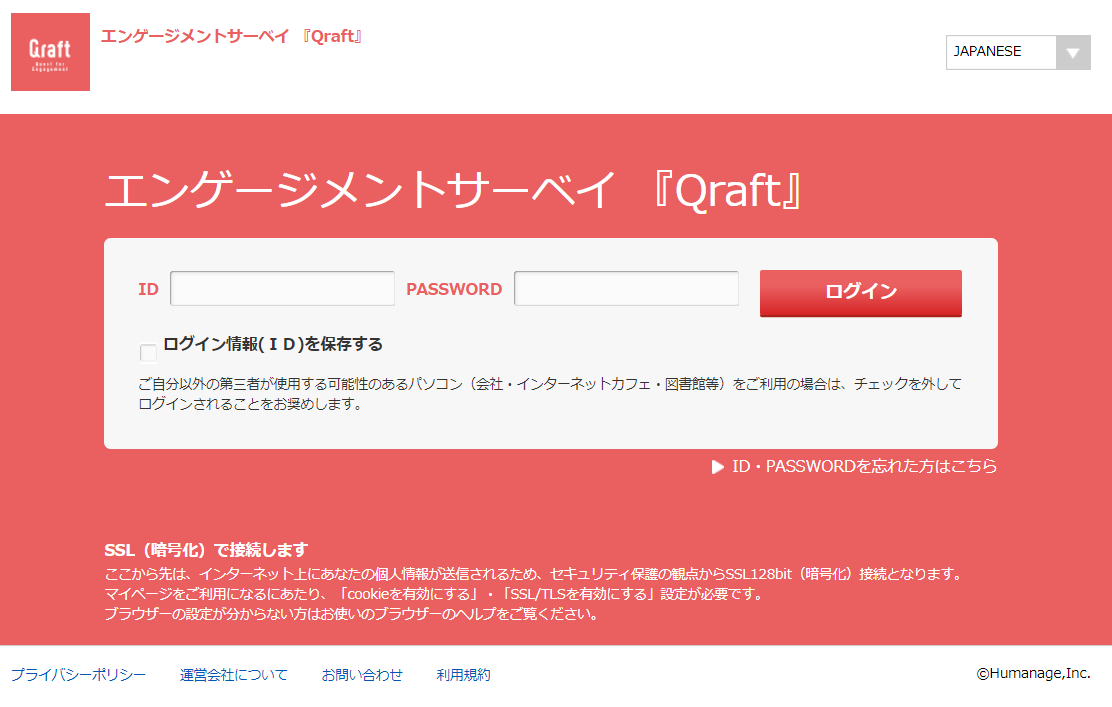The image size is (1112, 707).
Task: Open the お問い合わせ footer link
Action: tap(362, 674)
